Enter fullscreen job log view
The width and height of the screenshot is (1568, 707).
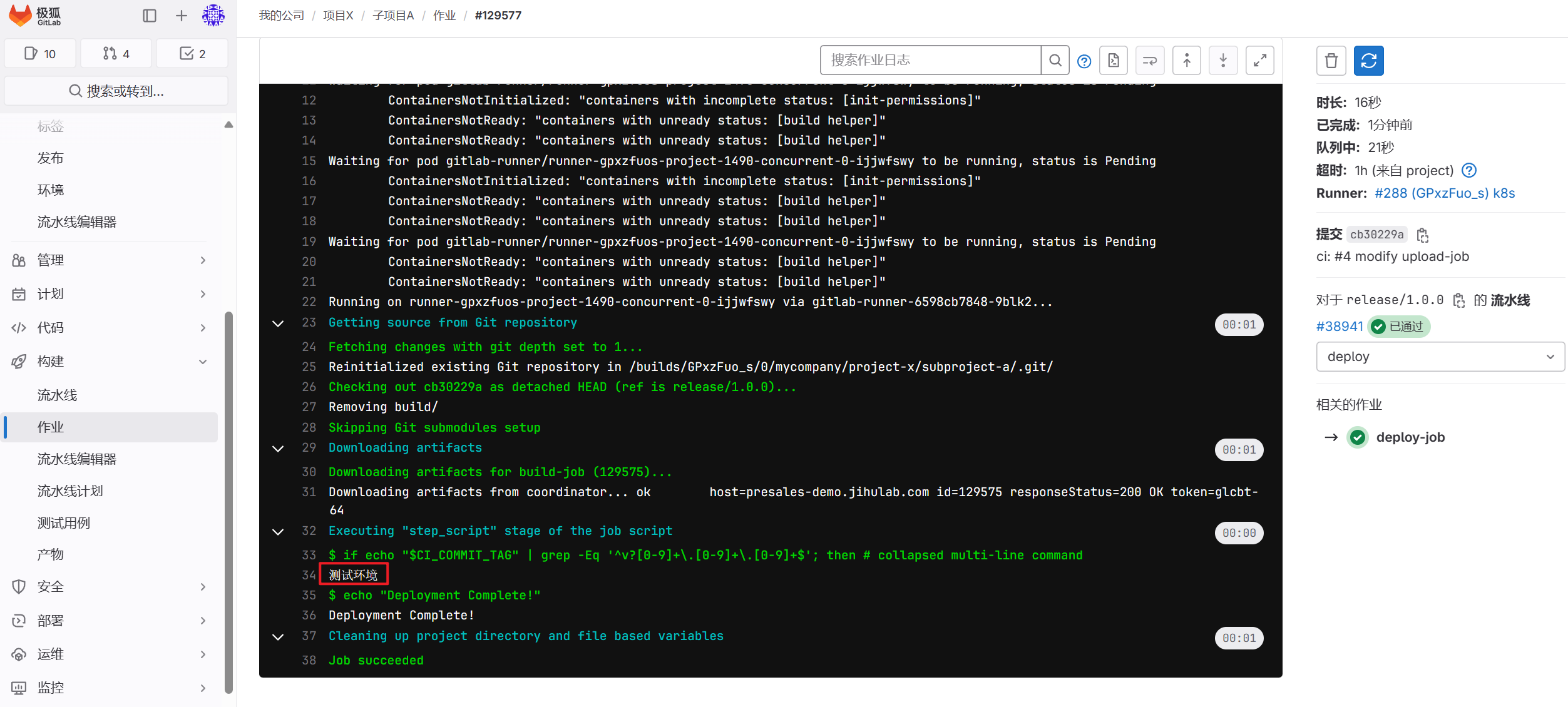click(1259, 60)
